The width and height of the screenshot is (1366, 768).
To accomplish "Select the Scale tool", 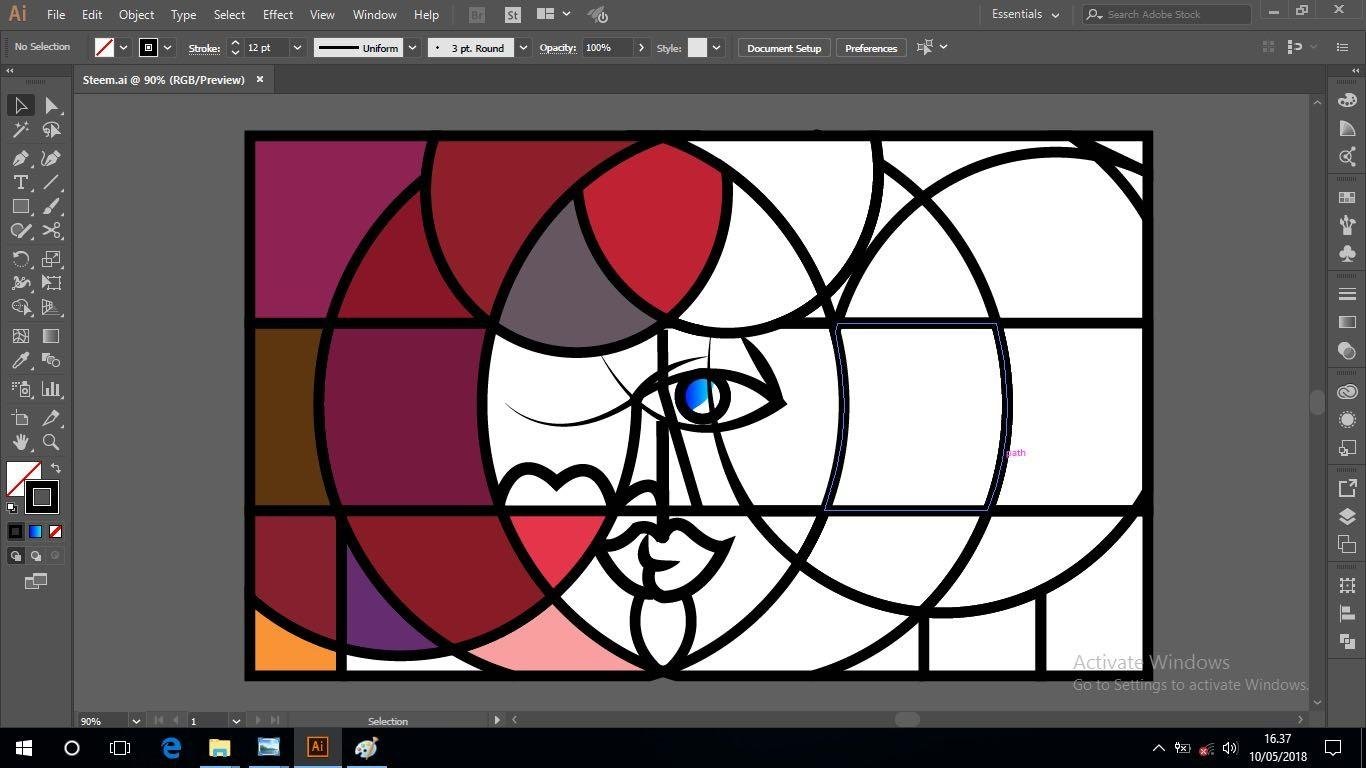I will tap(51, 259).
